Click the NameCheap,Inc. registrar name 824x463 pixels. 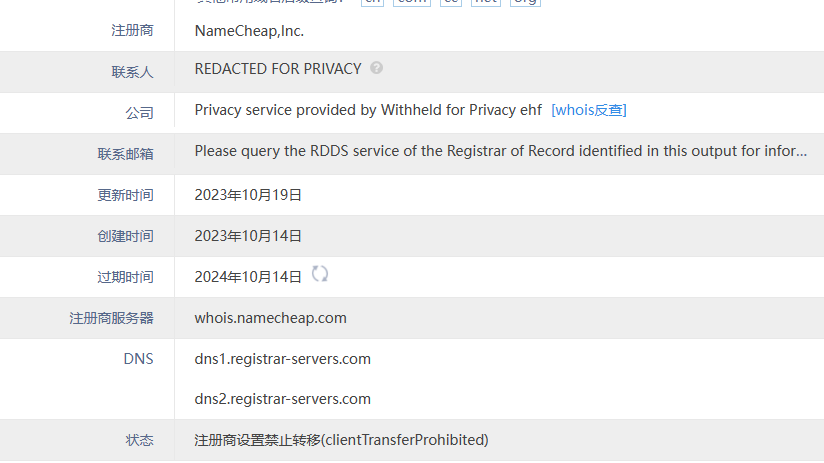point(249,30)
